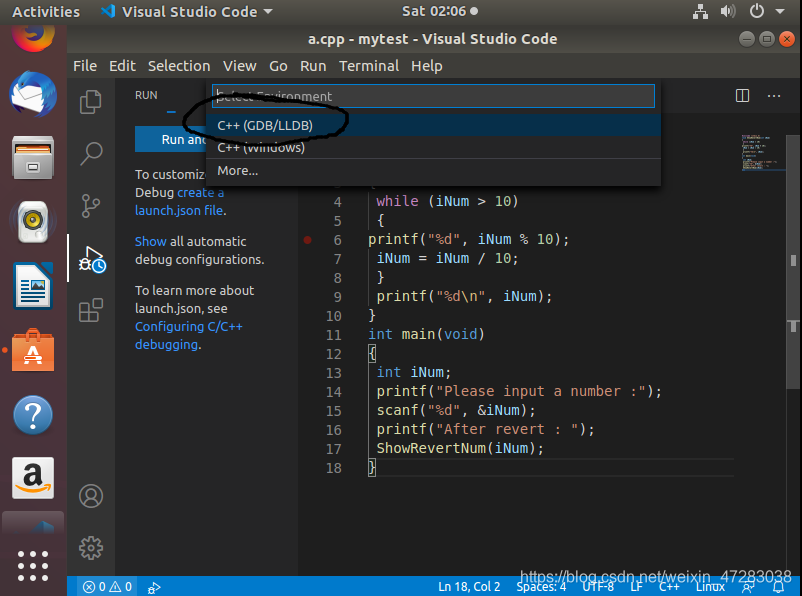The width and height of the screenshot is (802, 596).
Task: Open the Visual Studio Code app menu dropdown
Action: tap(186, 11)
